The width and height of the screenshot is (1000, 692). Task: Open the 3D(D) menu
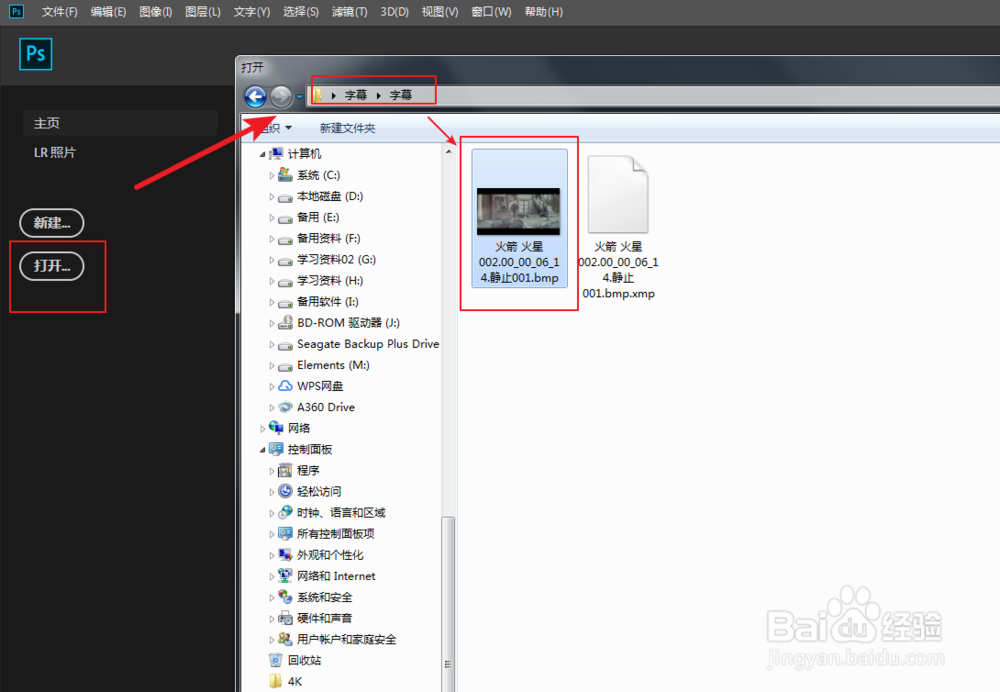click(395, 11)
